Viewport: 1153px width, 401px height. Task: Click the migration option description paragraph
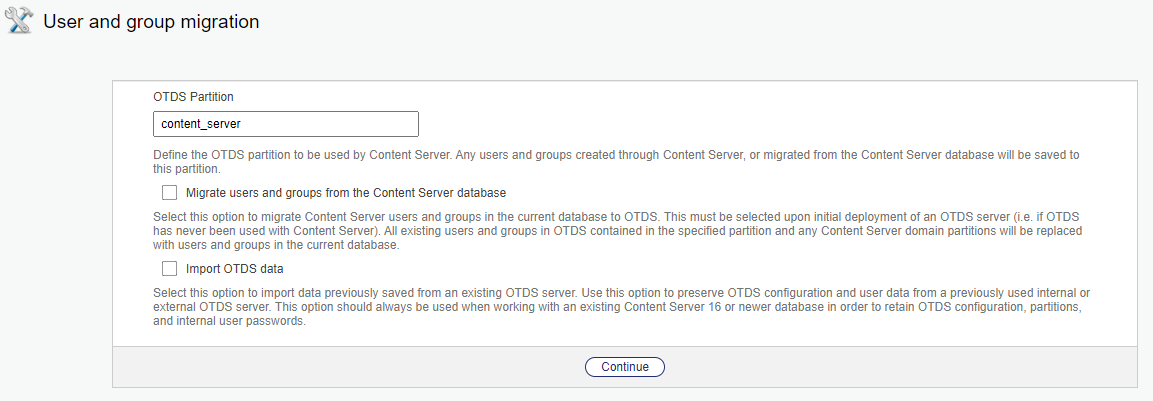click(620, 231)
